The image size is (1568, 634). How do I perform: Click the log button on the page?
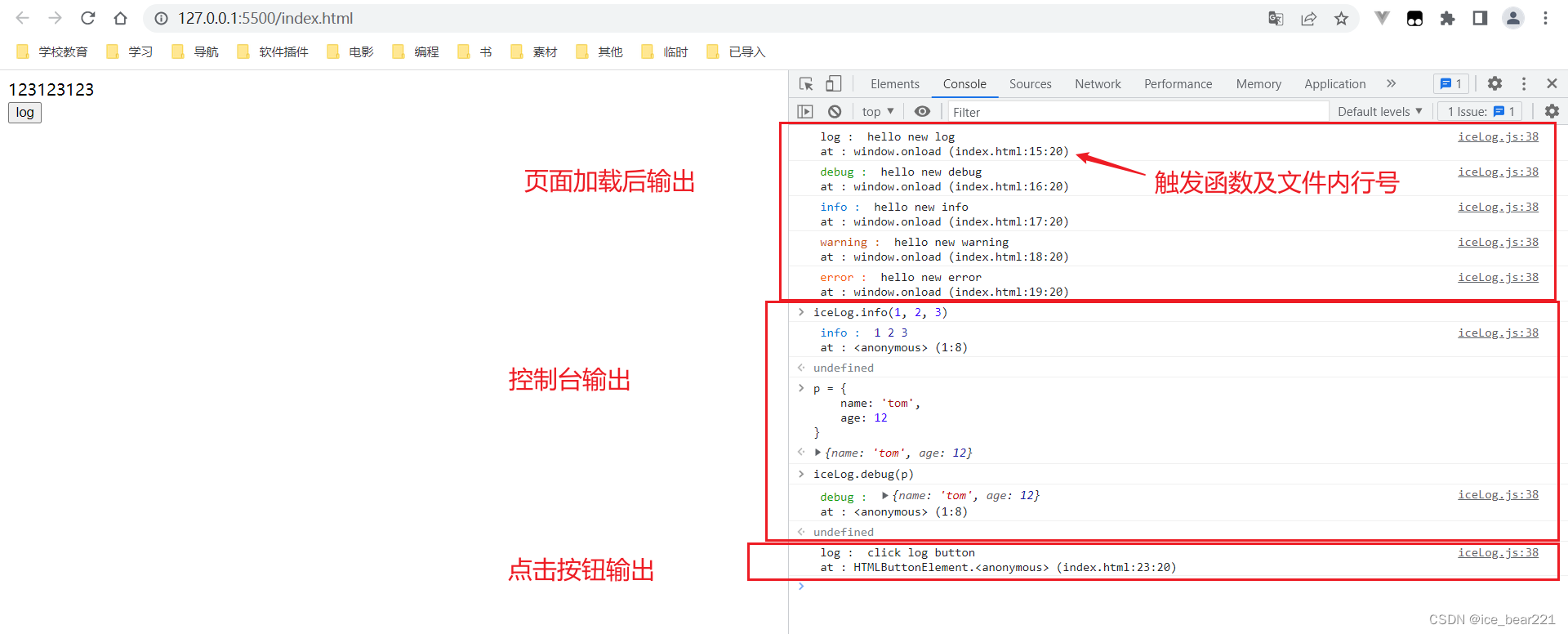click(x=24, y=112)
